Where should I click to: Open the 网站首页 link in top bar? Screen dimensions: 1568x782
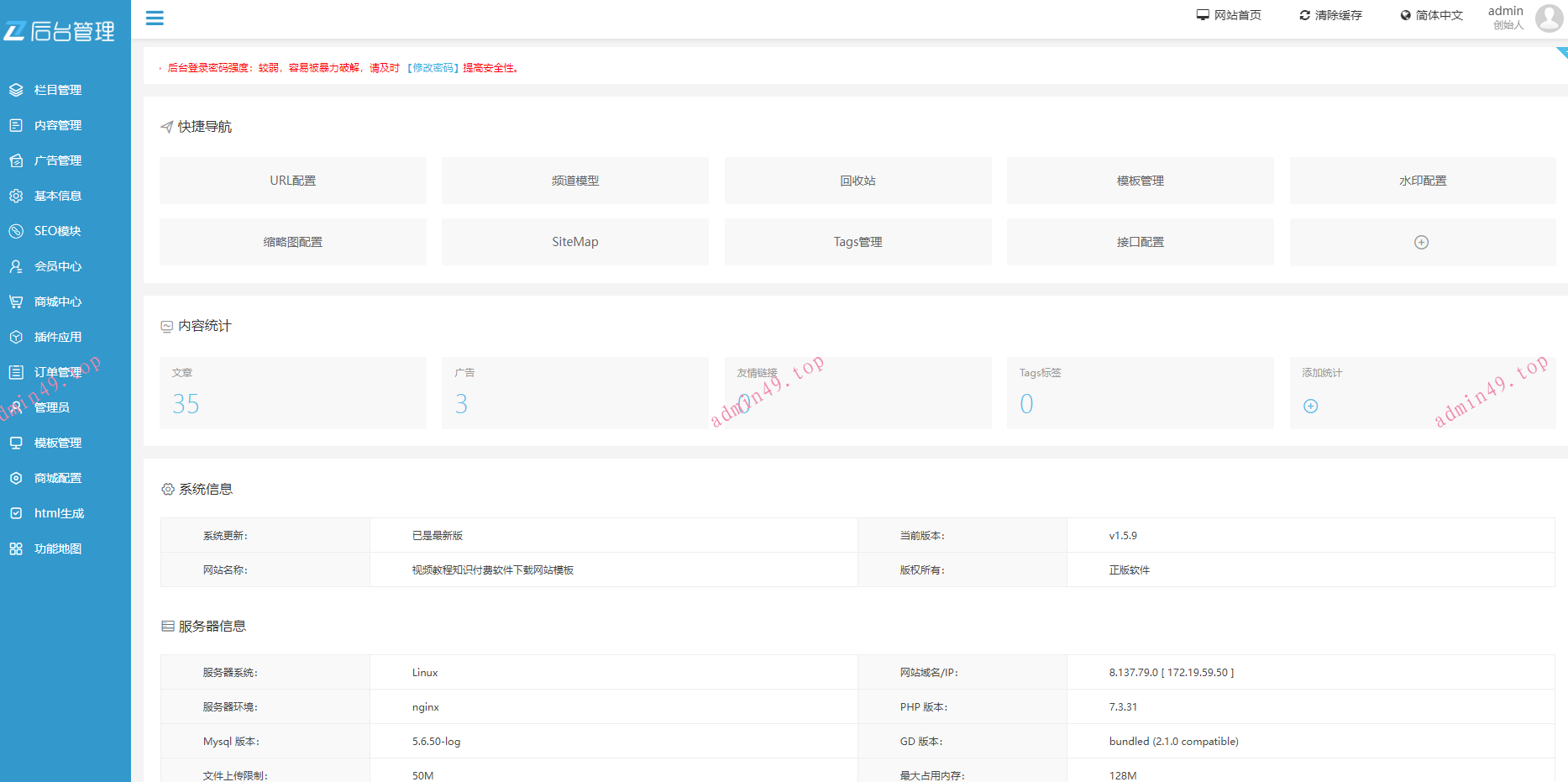click(x=1229, y=15)
